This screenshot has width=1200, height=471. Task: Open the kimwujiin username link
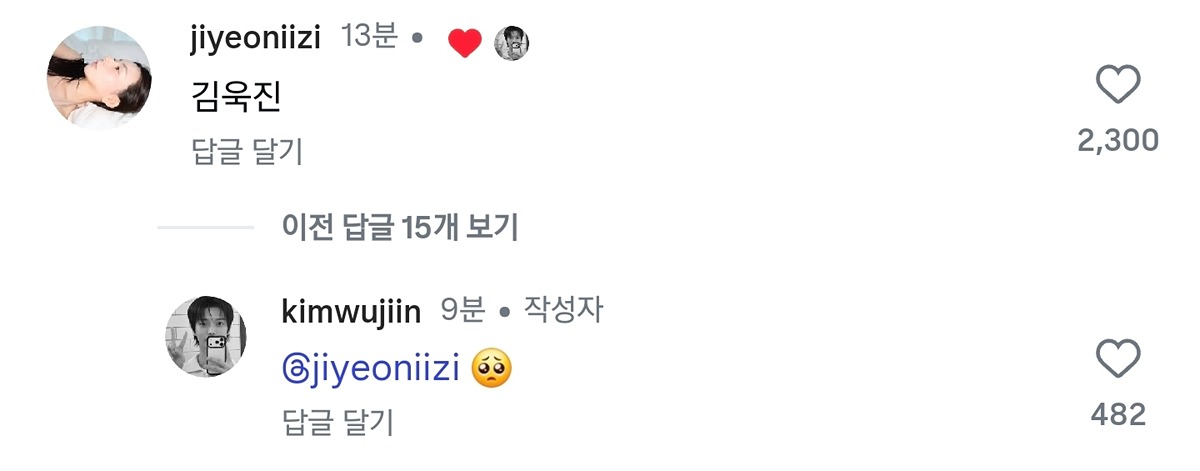(352, 312)
